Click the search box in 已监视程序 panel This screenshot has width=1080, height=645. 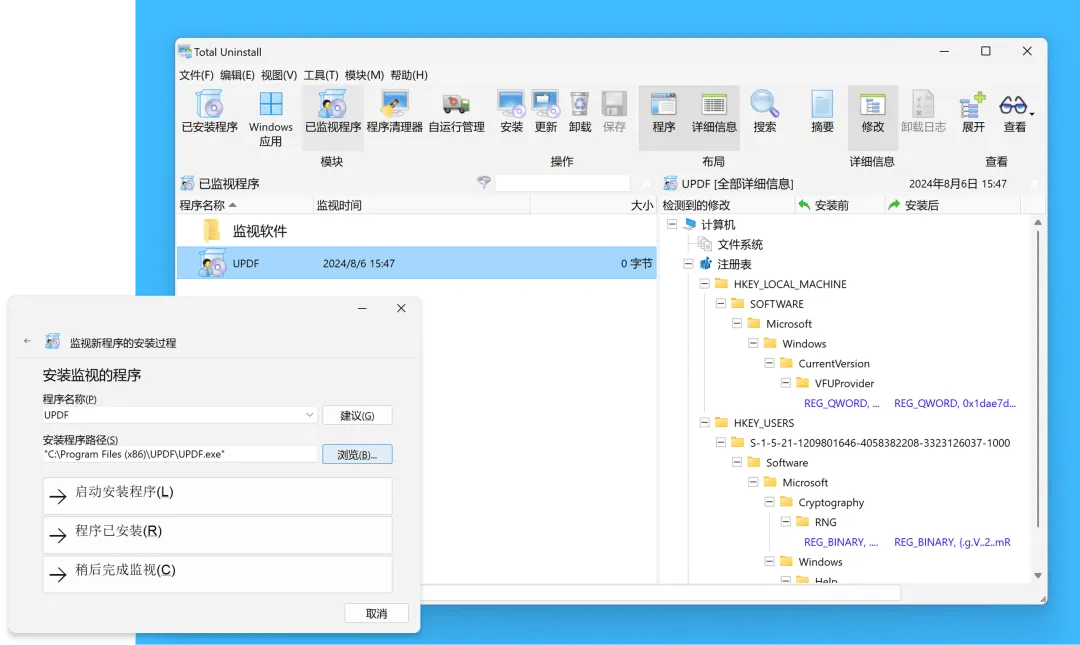[562, 183]
